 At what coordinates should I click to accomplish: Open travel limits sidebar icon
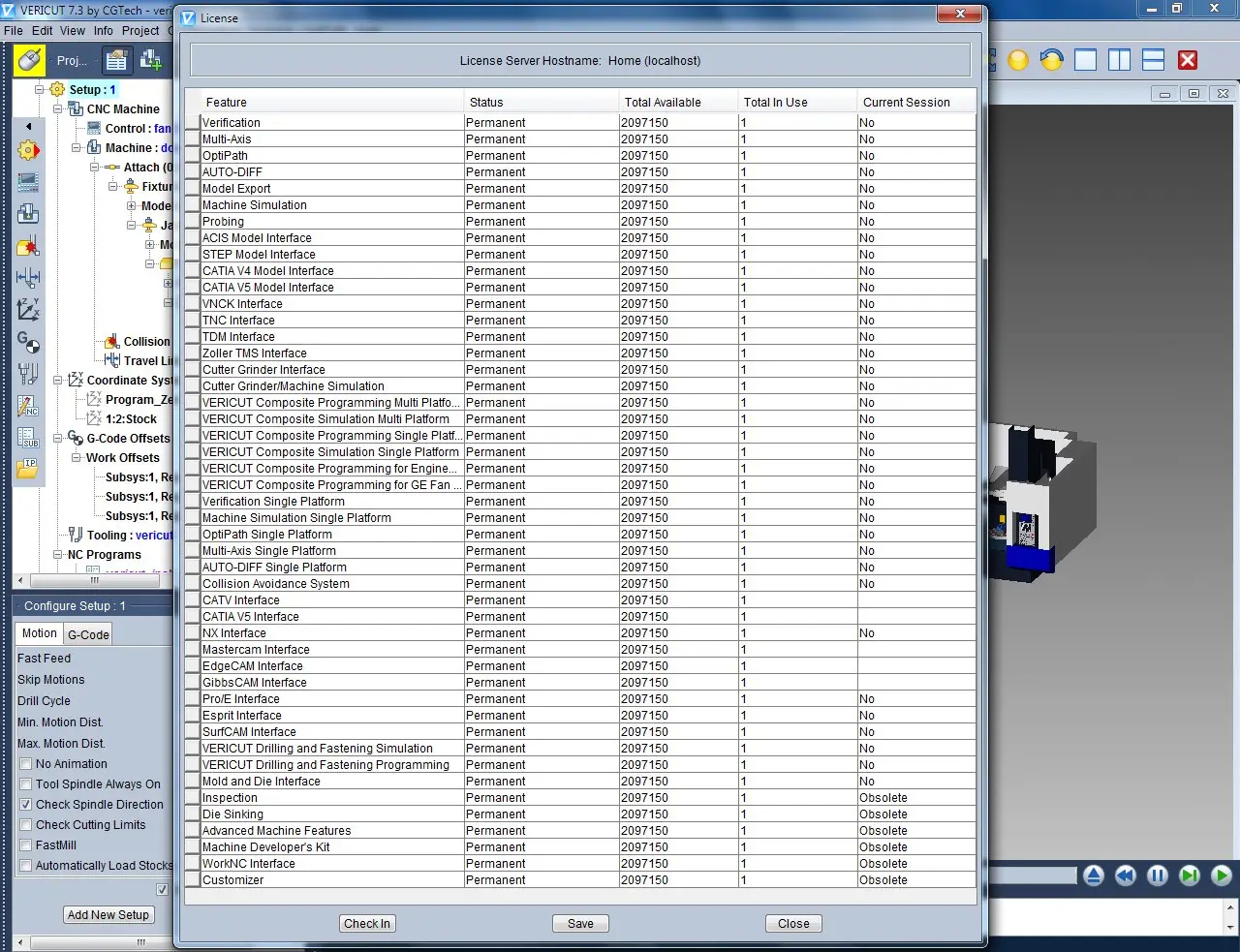coord(28,278)
